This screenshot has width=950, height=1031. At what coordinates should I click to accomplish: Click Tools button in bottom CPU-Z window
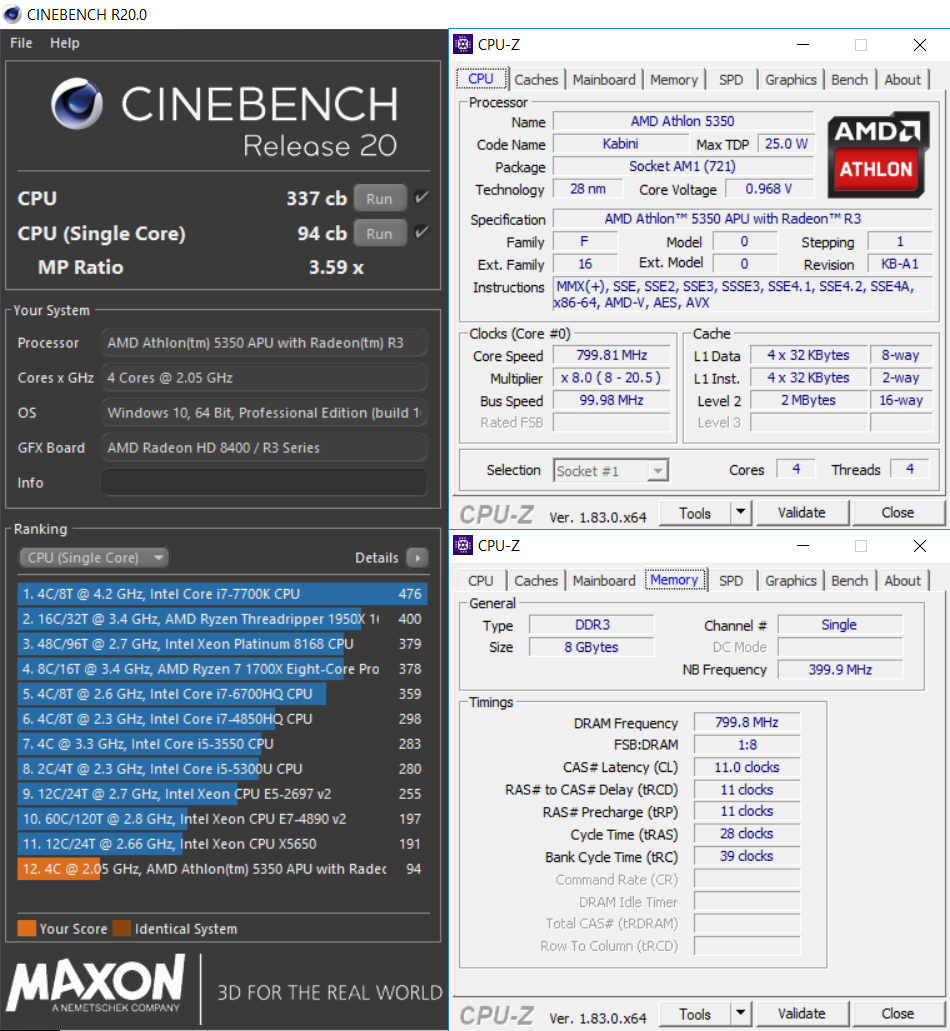click(695, 1014)
